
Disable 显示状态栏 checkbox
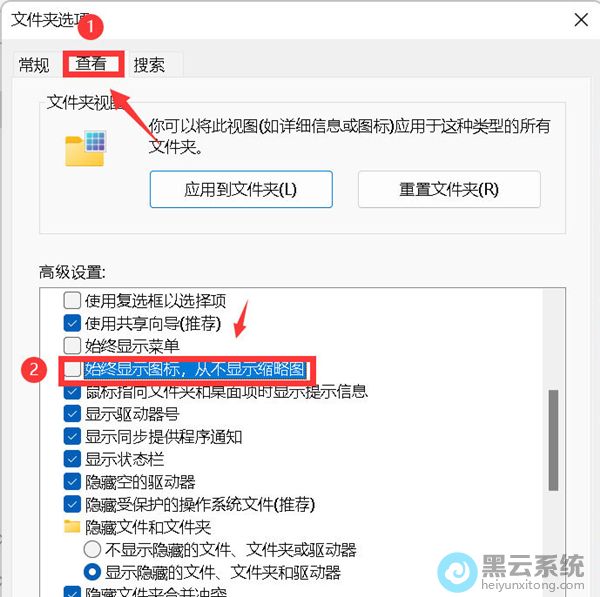point(72,459)
